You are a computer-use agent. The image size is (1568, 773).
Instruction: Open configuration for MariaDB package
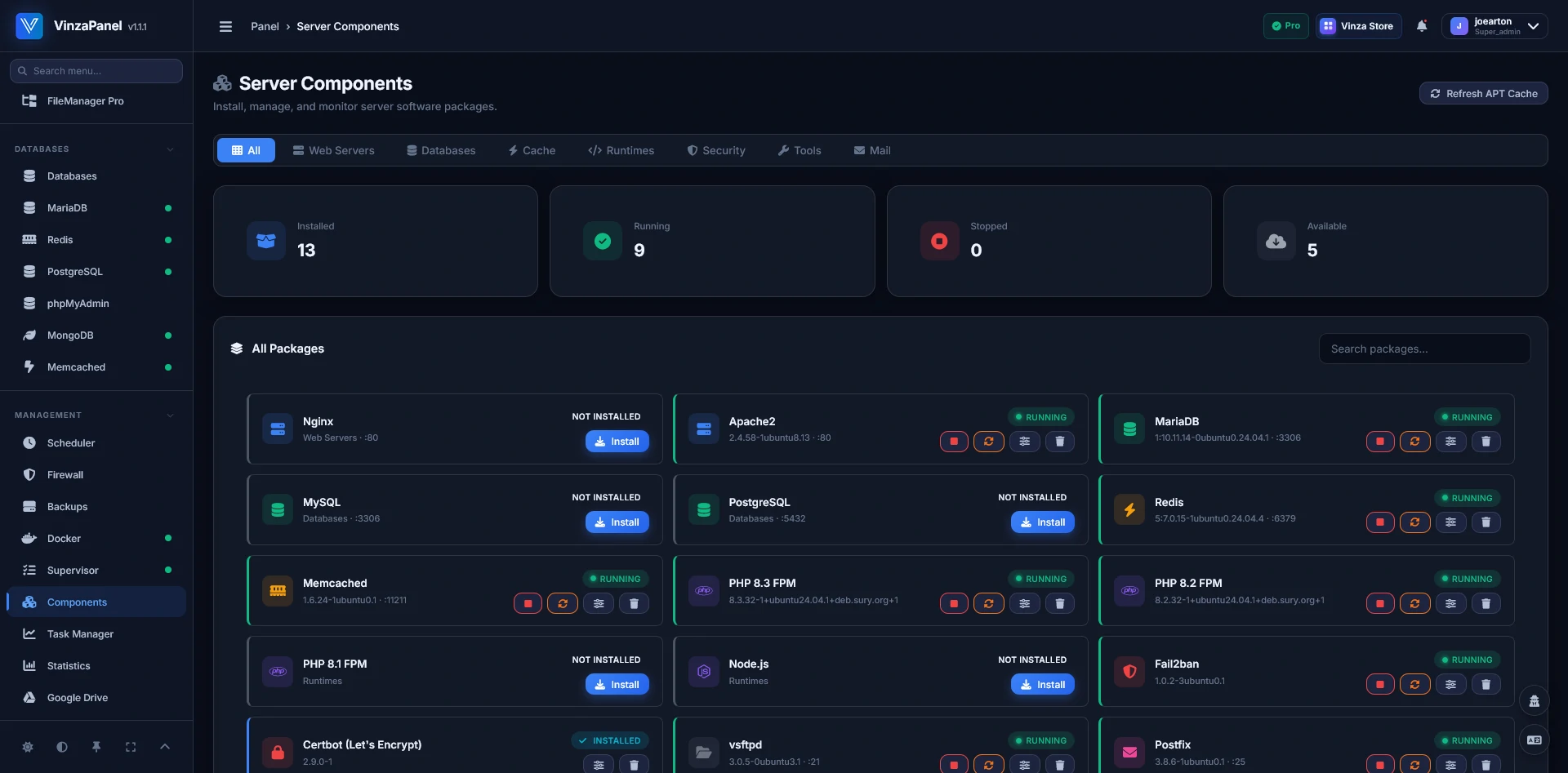[x=1450, y=442]
